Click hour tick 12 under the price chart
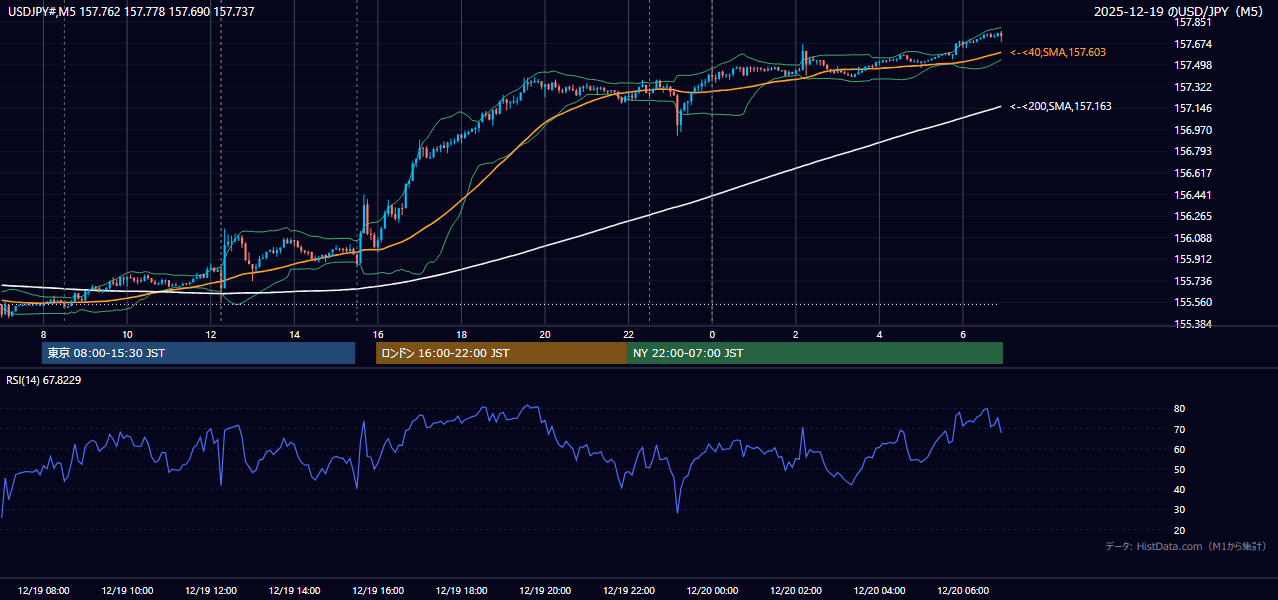 click(x=211, y=334)
